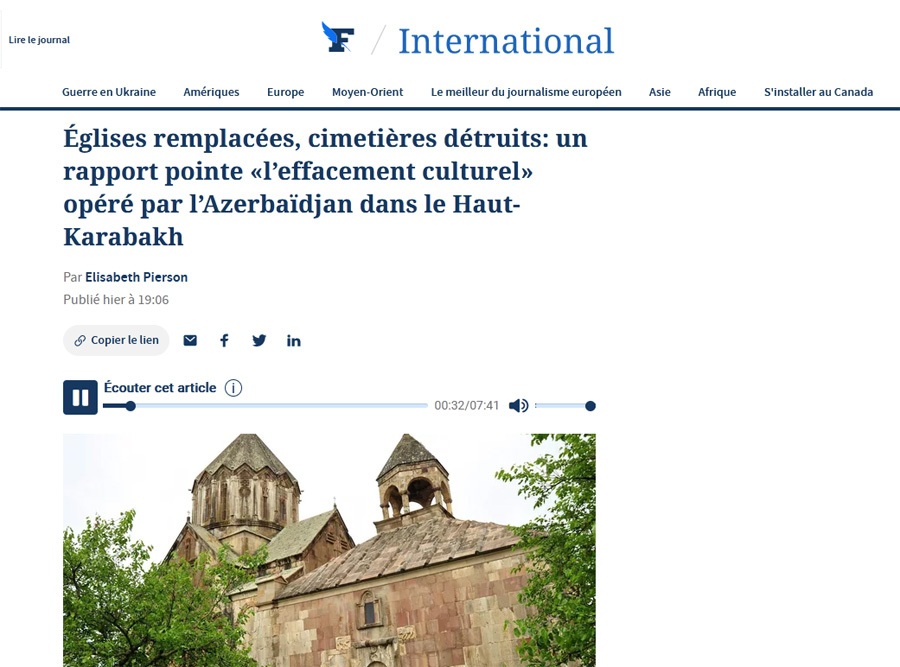Viewport: 900px width, 667px height.
Task: Click the Publié hier à 19:06 text
Action: pos(116,300)
